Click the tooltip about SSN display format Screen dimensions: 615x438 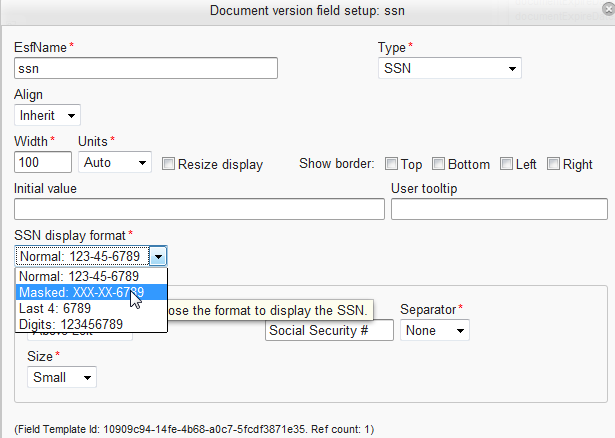[x=270, y=310]
